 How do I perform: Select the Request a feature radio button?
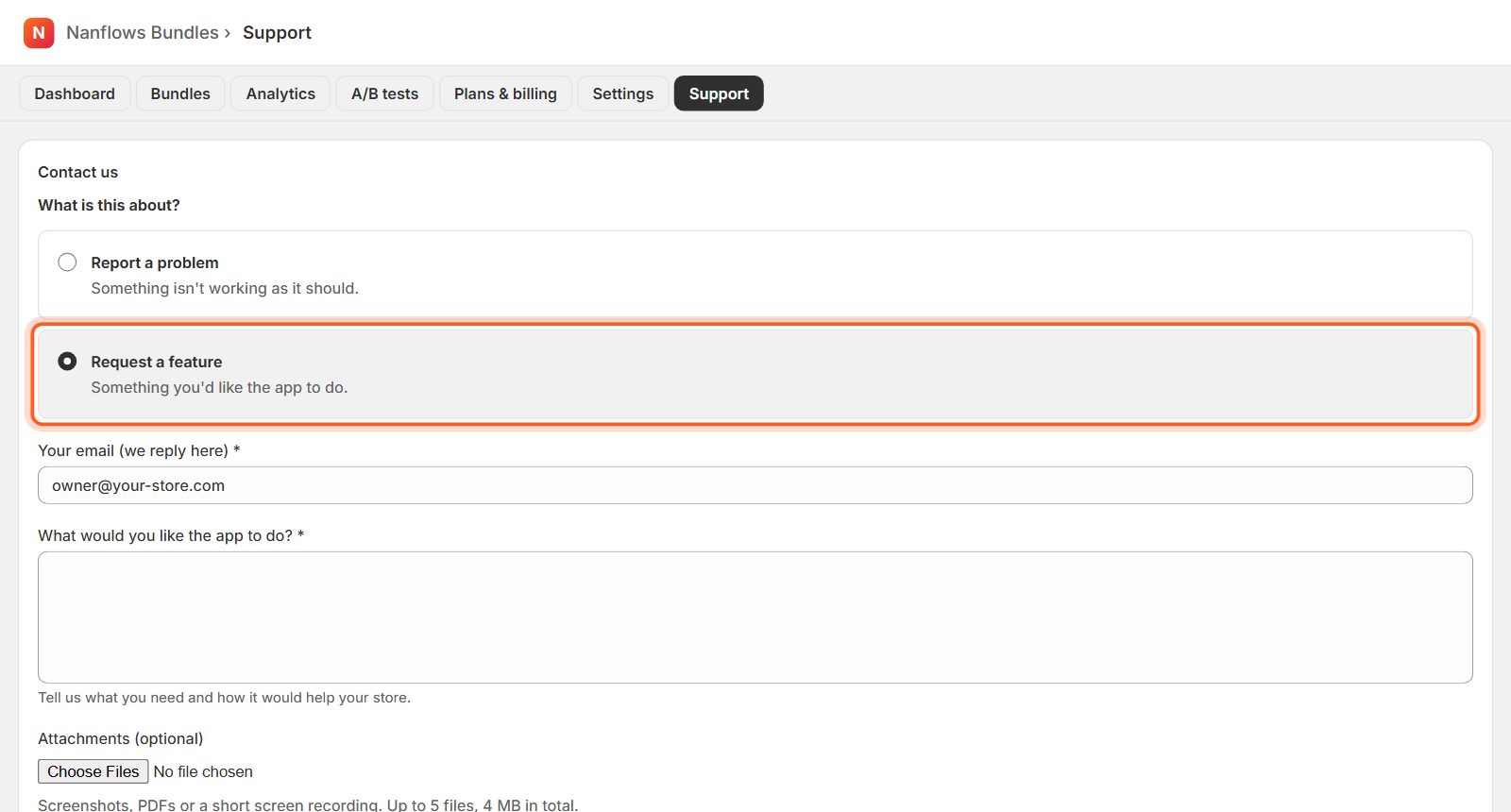(67, 362)
